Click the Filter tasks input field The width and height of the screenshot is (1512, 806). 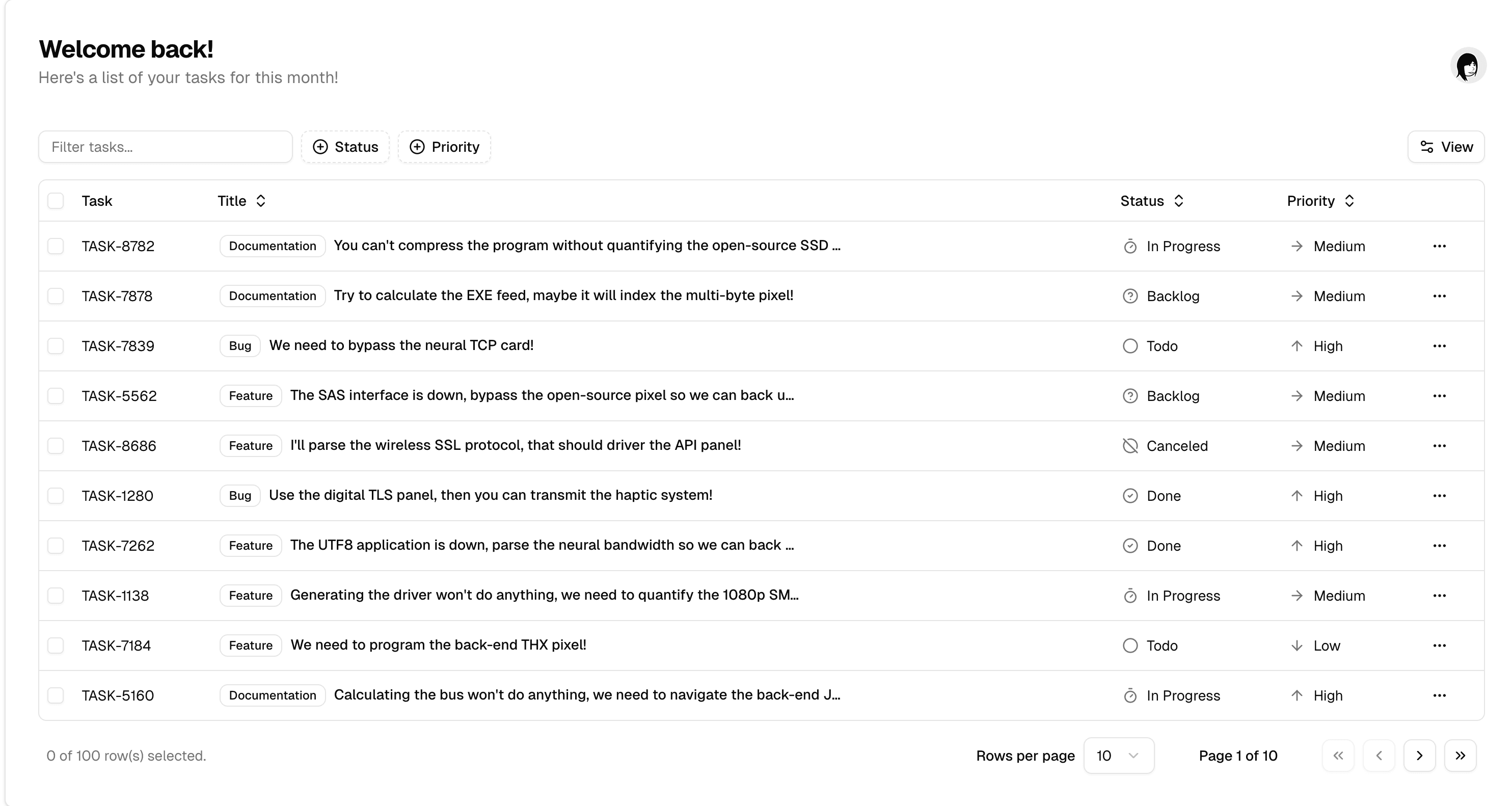click(x=166, y=147)
